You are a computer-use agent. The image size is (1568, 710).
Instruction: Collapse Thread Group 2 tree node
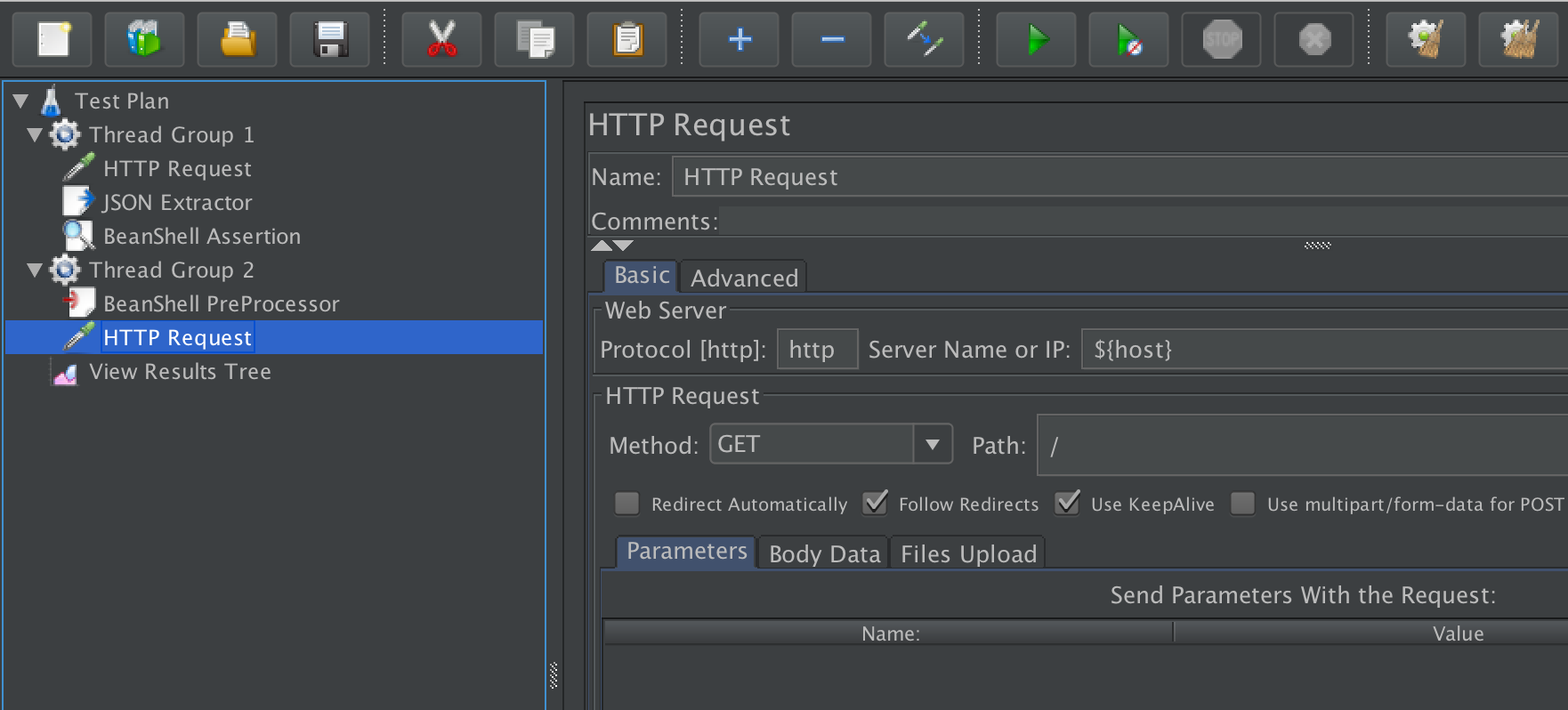click(35, 270)
